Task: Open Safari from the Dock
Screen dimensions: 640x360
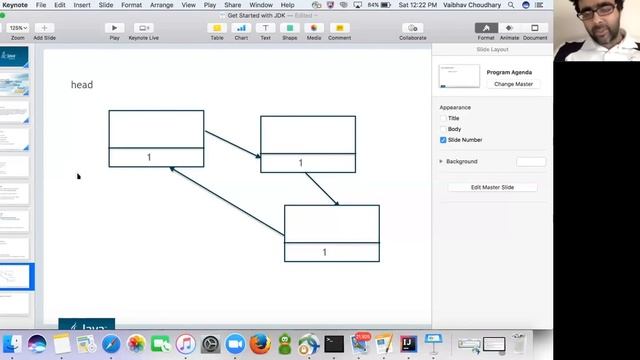Action: coord(111,344)
